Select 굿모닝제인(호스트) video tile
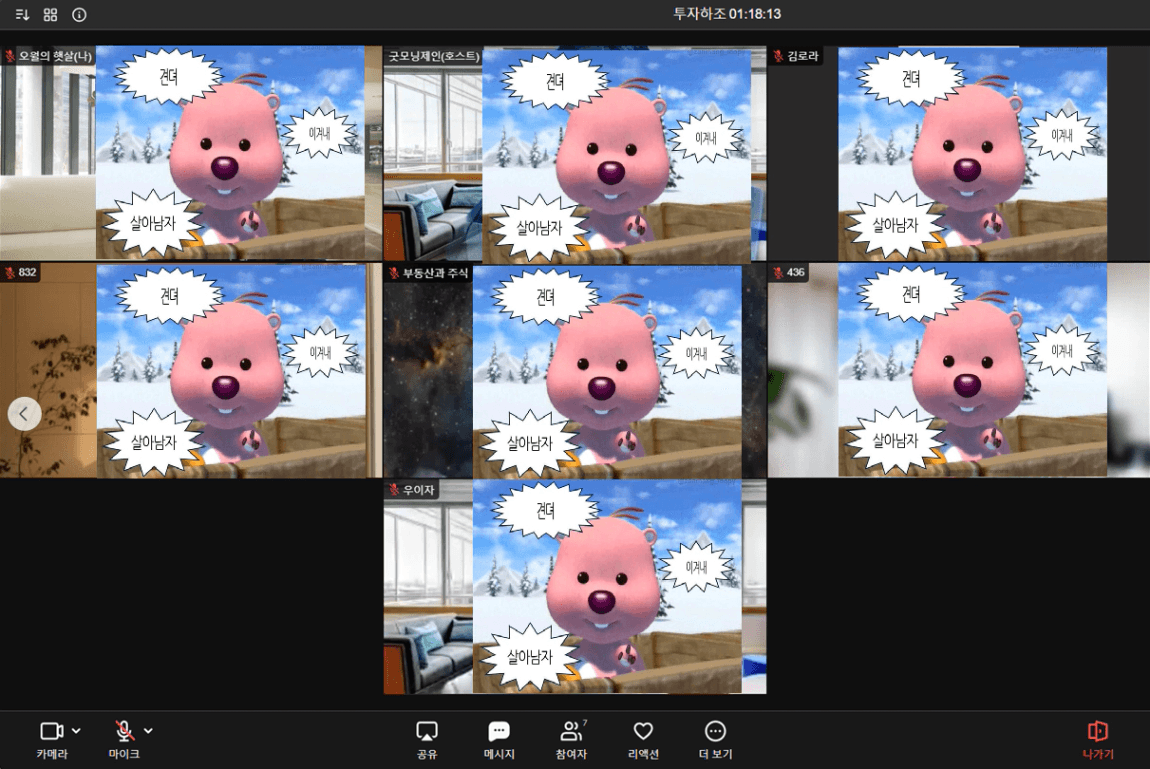 pyautogui.click(x=575, y=155)
